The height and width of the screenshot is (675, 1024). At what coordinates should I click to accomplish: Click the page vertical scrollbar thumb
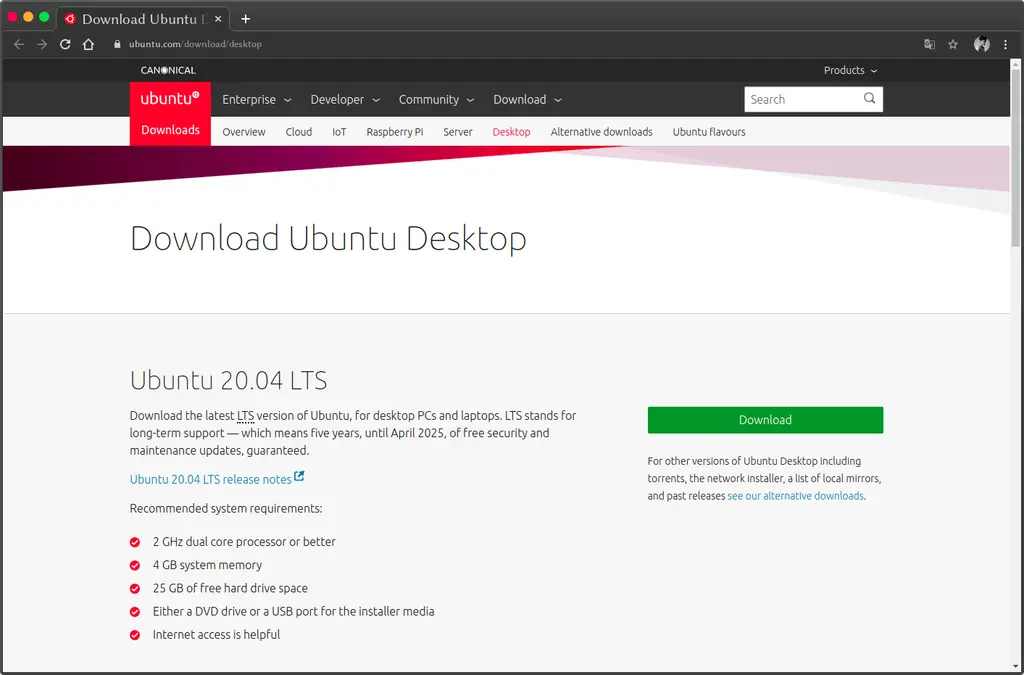coord(1016,157)
